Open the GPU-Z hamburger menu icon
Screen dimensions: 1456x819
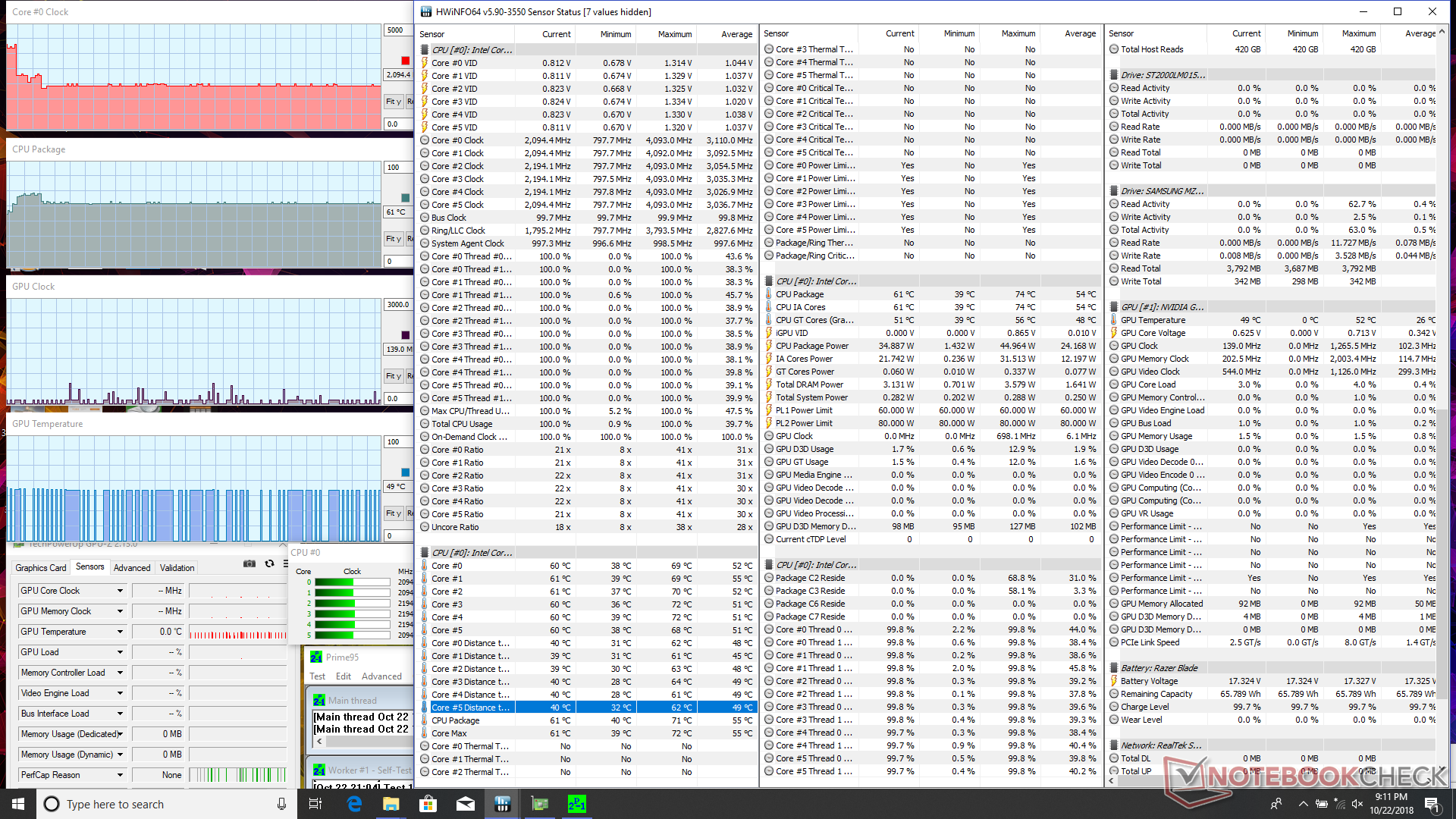coord(286,563)
